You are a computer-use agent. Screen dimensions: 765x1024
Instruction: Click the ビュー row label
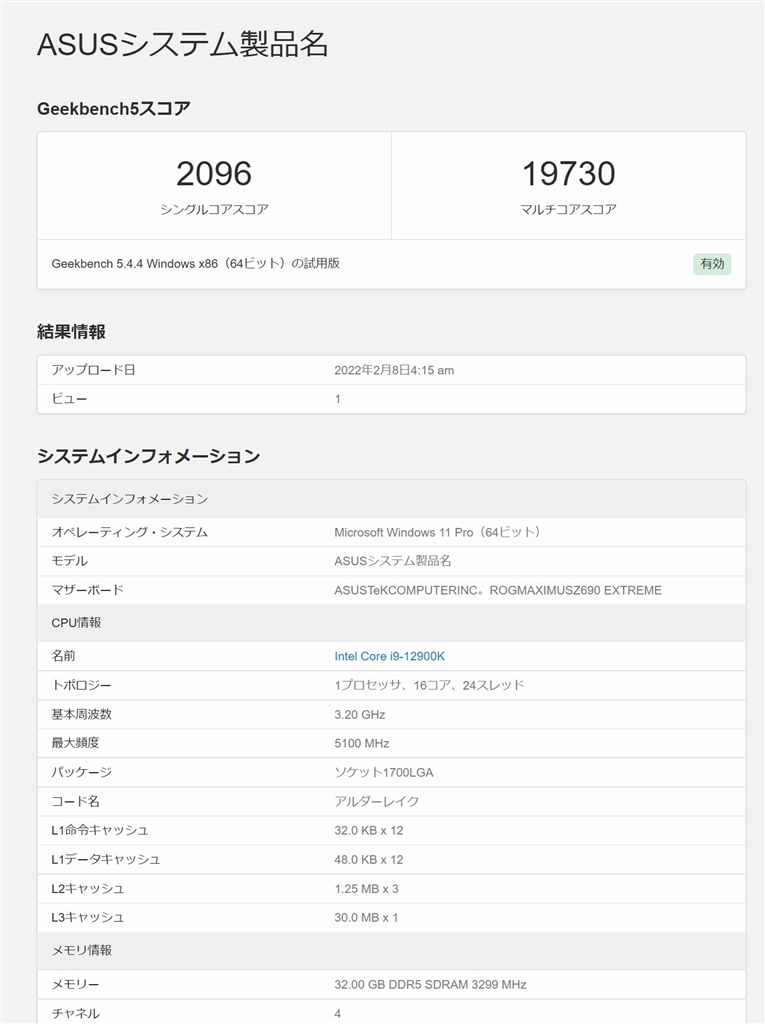(69, 399)
